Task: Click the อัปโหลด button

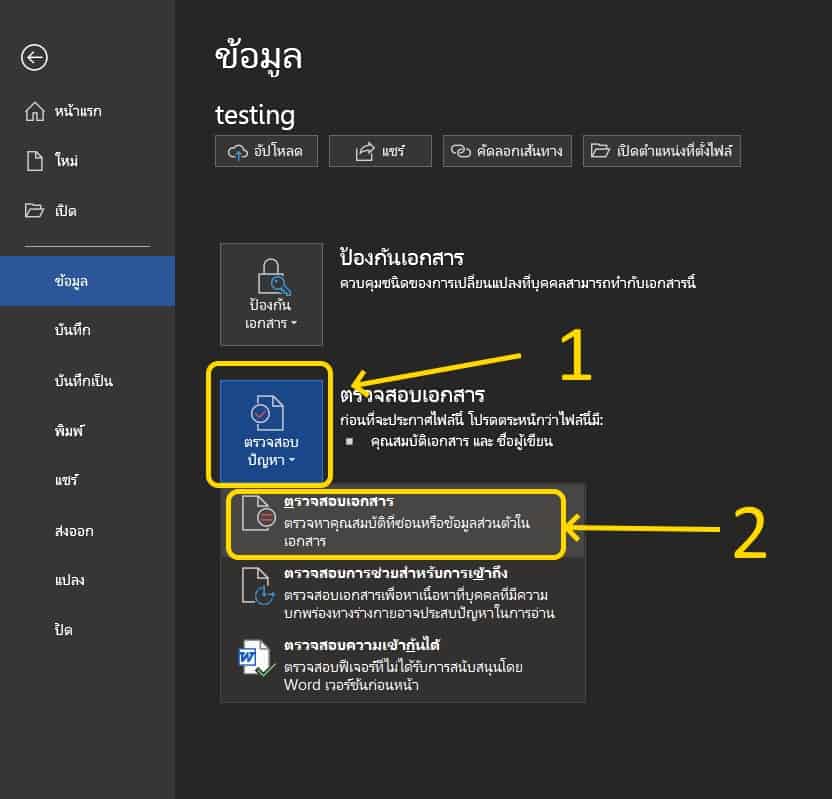Action: pos(266,150)
